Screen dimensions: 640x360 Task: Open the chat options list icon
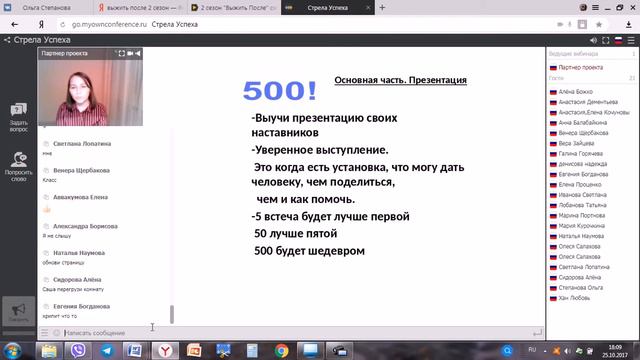(44, 333)
